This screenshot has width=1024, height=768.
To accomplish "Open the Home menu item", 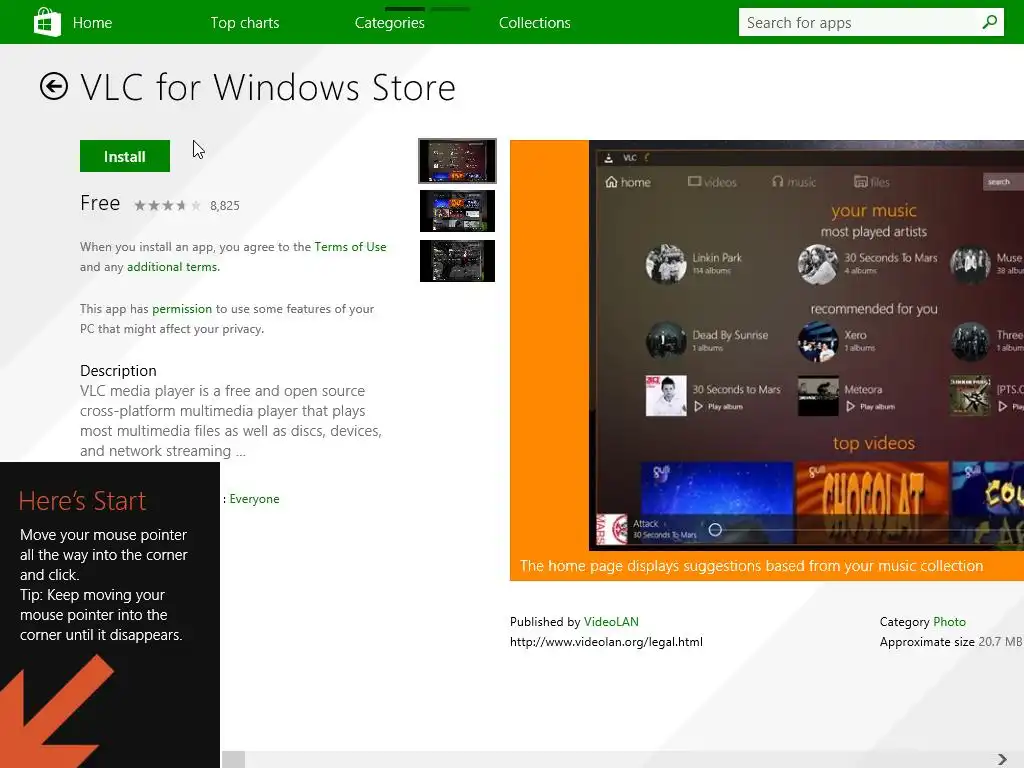I will [x=92, y=23].
